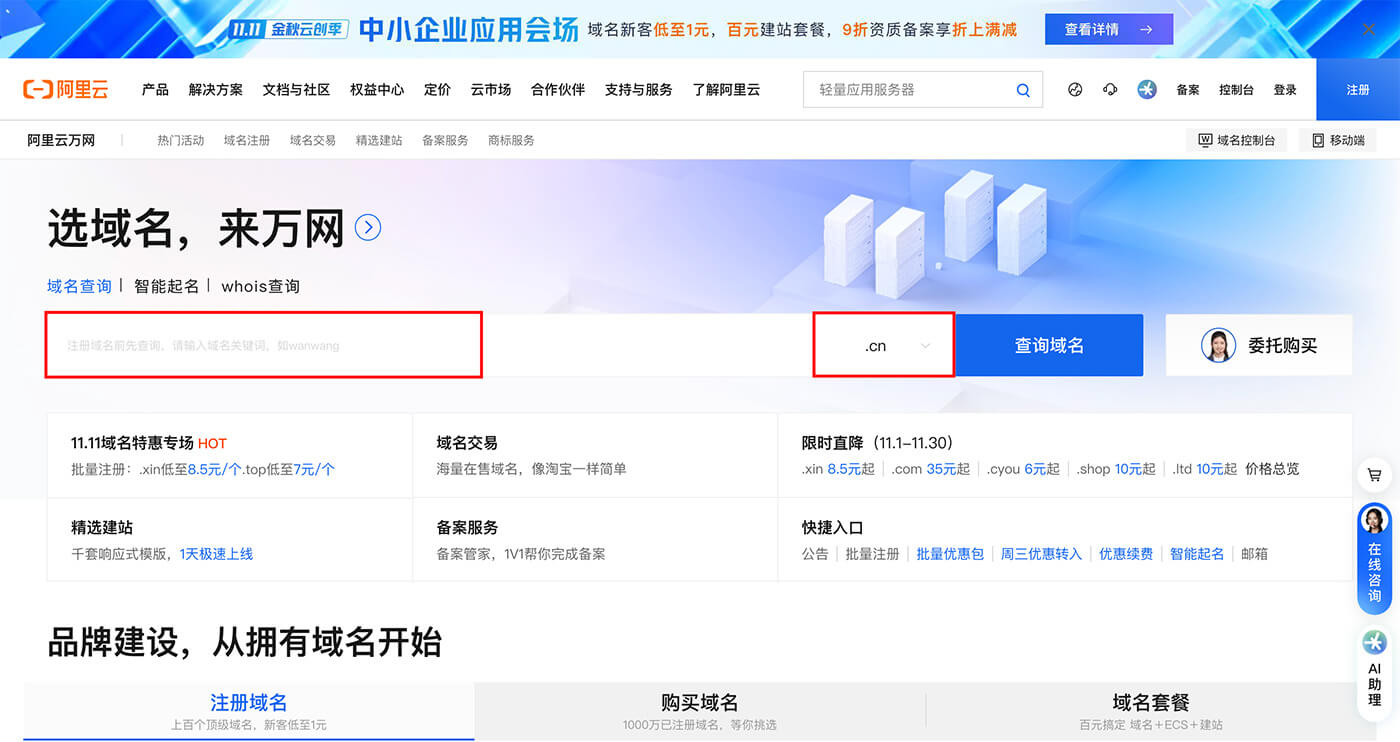Click the circled arrow beside 来万网
This screenshot has width=1400, height=742.
tap(368, 228)
